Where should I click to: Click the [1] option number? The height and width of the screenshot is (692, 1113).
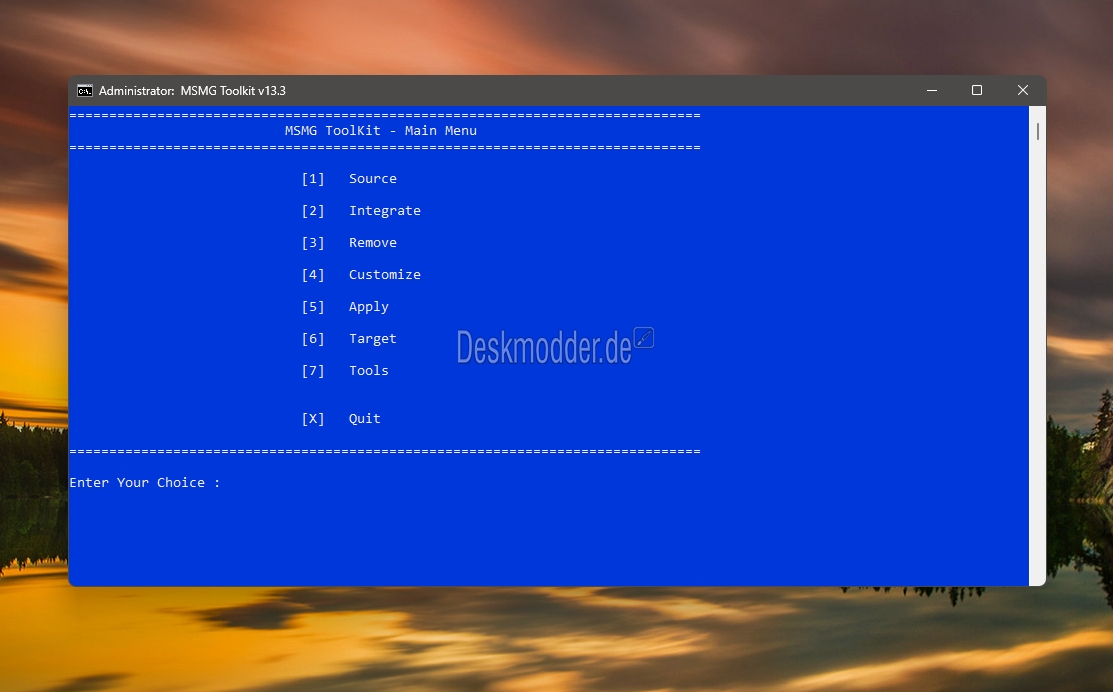click(313, 179)
